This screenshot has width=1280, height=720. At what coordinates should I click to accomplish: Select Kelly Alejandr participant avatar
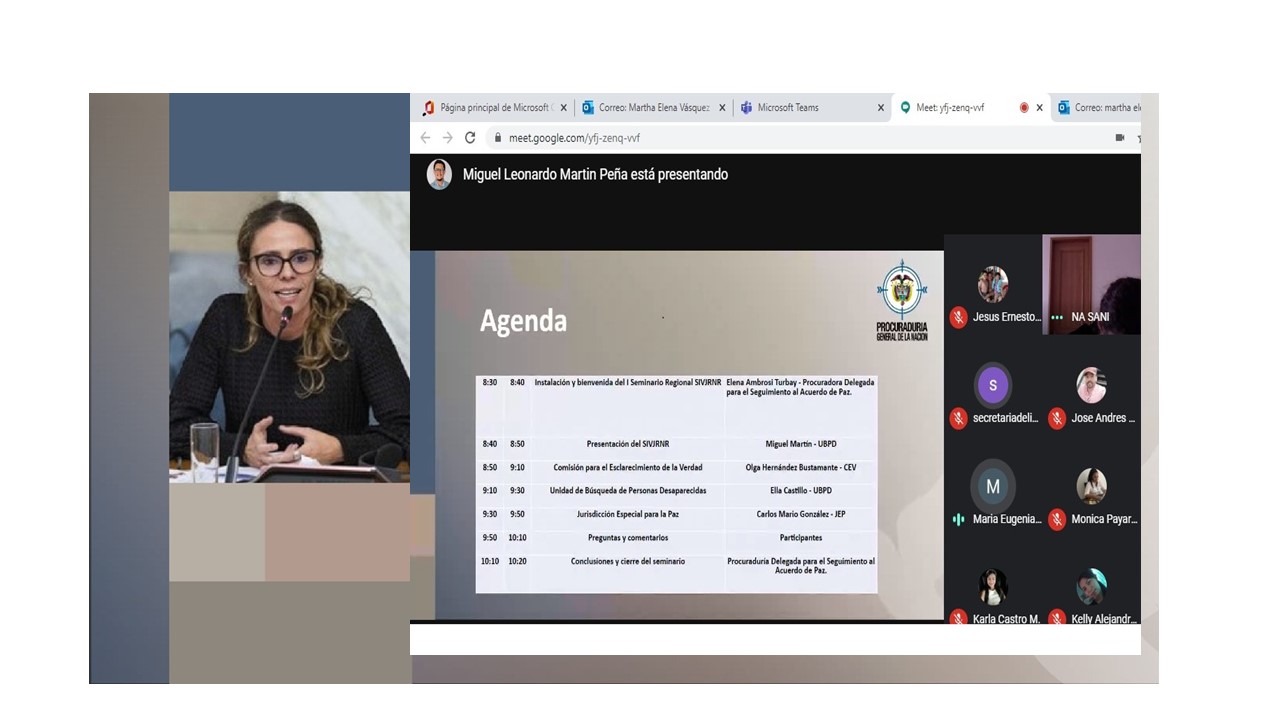click(x=1091, y=587)
